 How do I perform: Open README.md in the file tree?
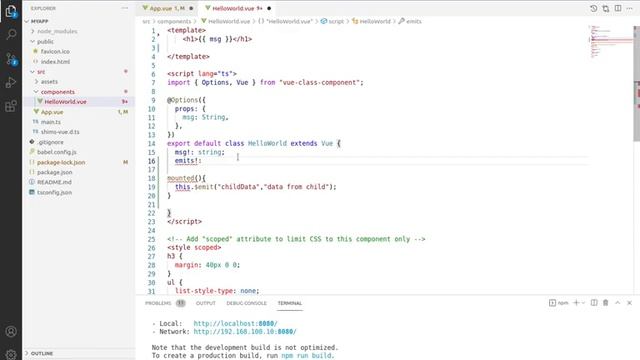click(54, 182)
